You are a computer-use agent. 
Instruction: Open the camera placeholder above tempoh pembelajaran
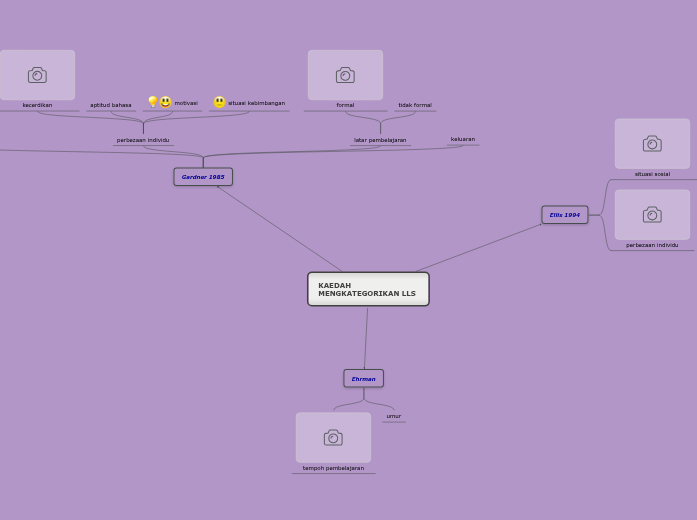tap(333, 438)
